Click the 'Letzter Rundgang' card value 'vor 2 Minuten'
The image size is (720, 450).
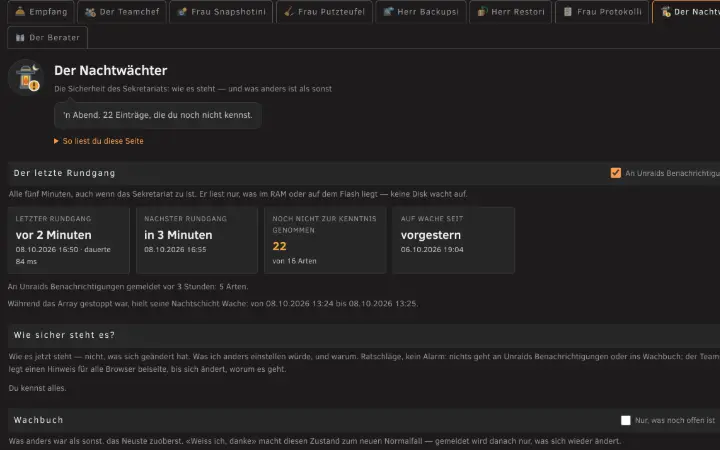click(x=53, y=235)
